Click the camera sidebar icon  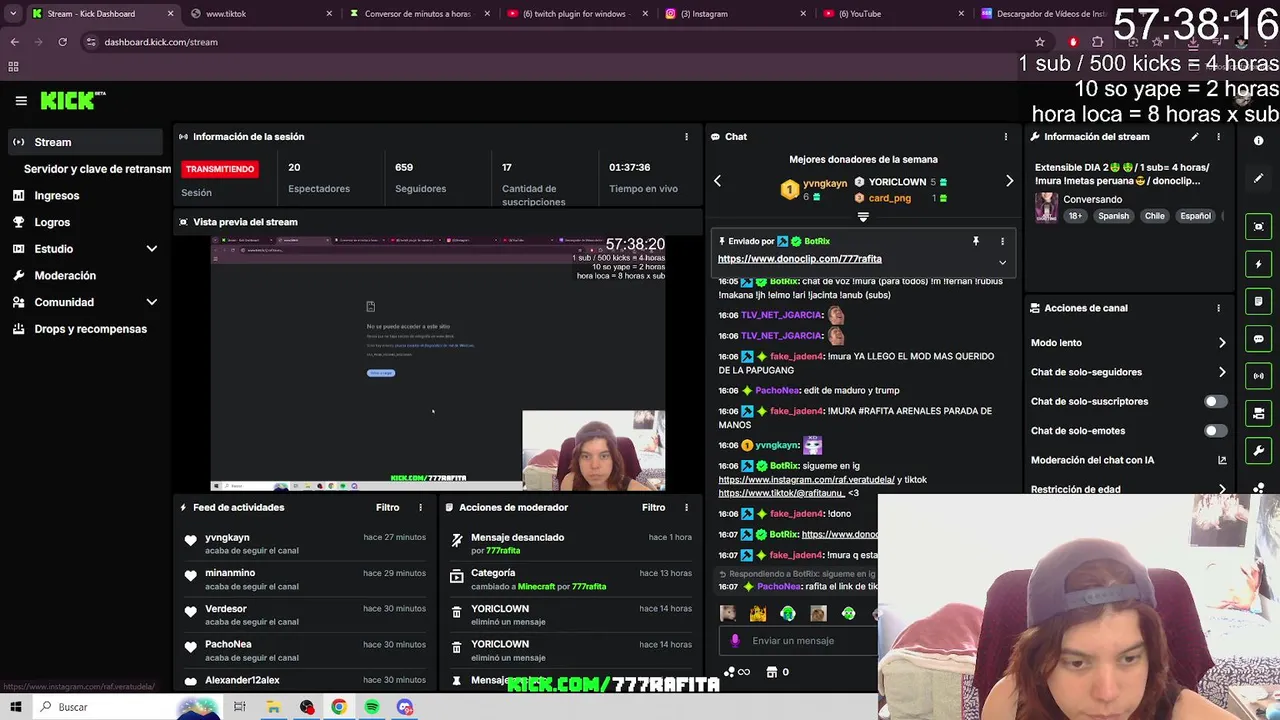click(x=1259, y=414)
